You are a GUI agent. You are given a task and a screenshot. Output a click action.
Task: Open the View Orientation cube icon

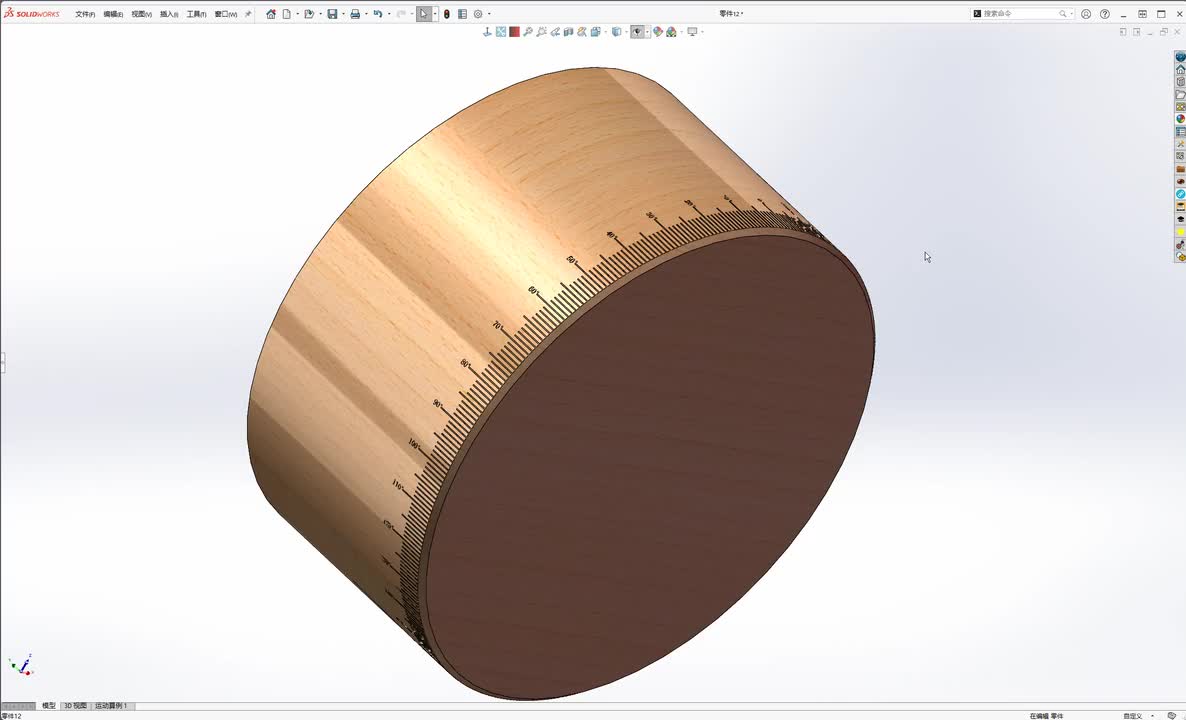click(595, 32)
